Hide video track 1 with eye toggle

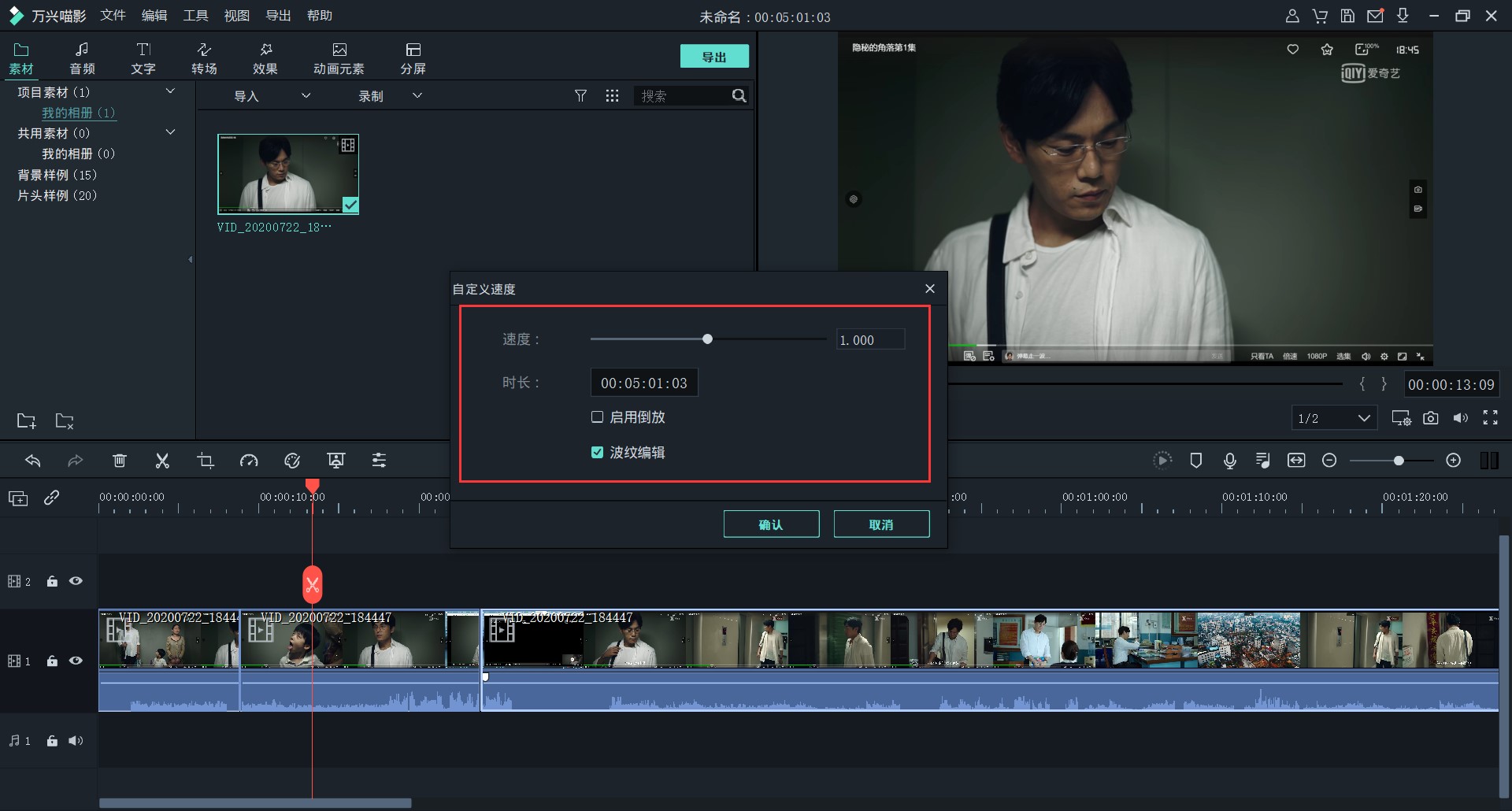[76, 661]
